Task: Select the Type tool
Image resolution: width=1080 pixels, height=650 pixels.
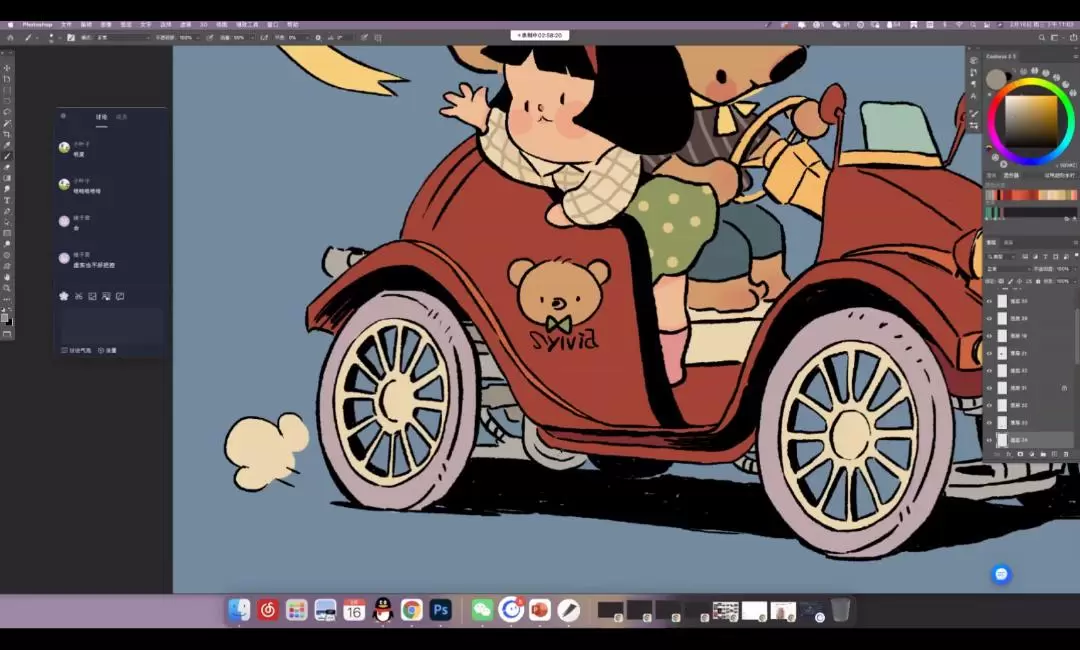Action: coord(7,200)
